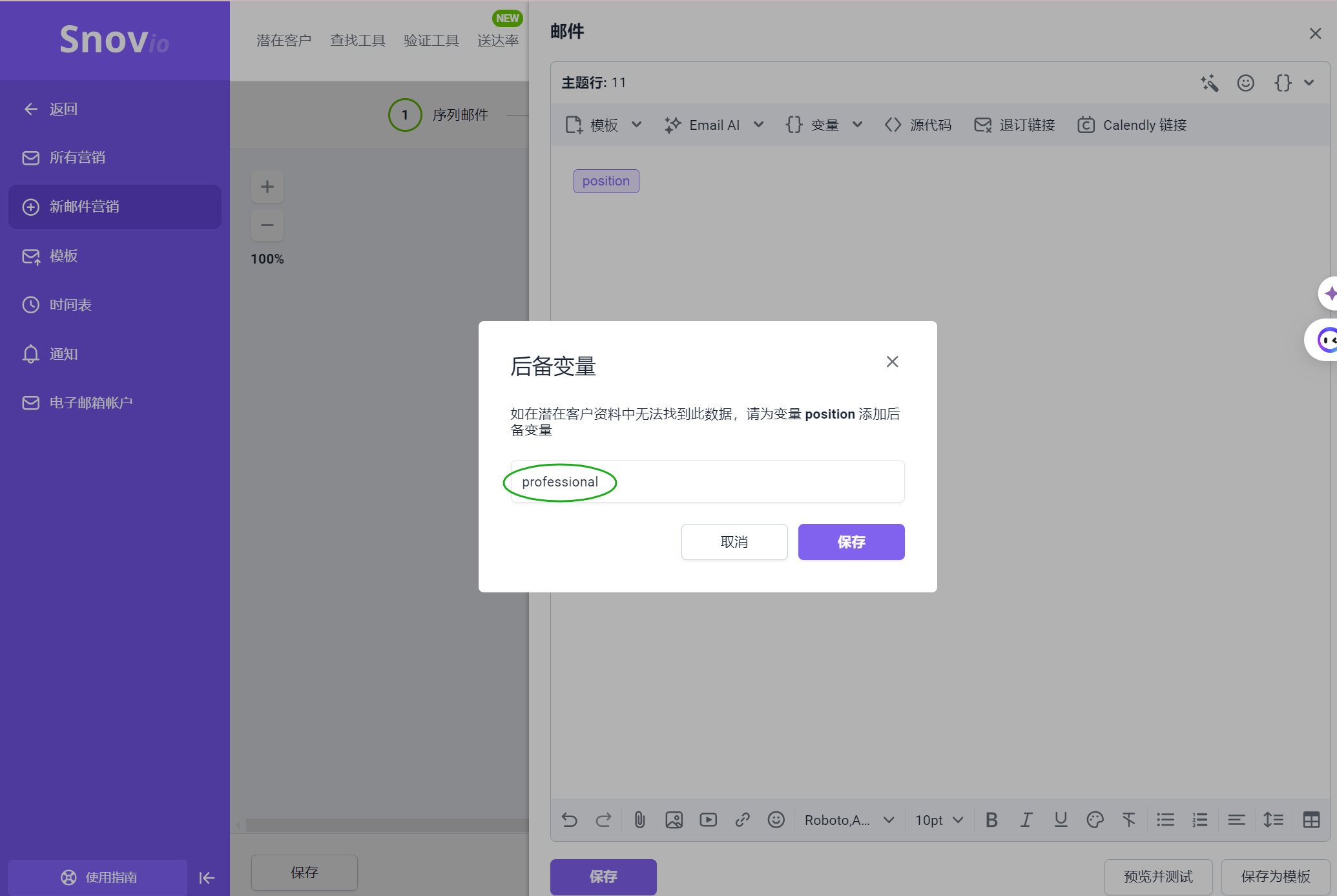Open the 潜在客户 top tab
1337x896 pixels.
pos(284,41)
